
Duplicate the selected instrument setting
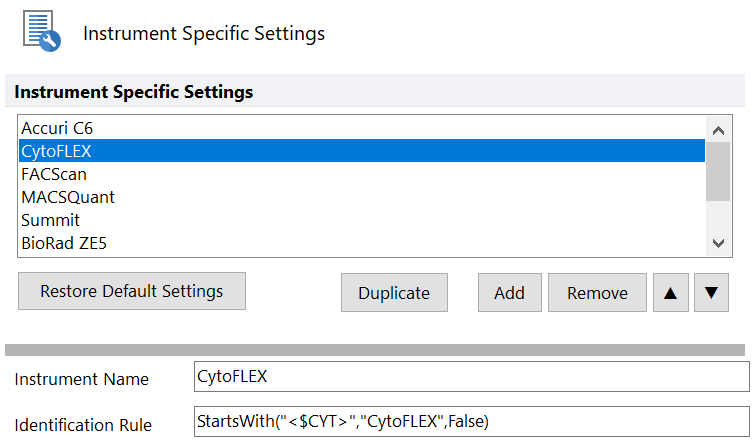394,293
